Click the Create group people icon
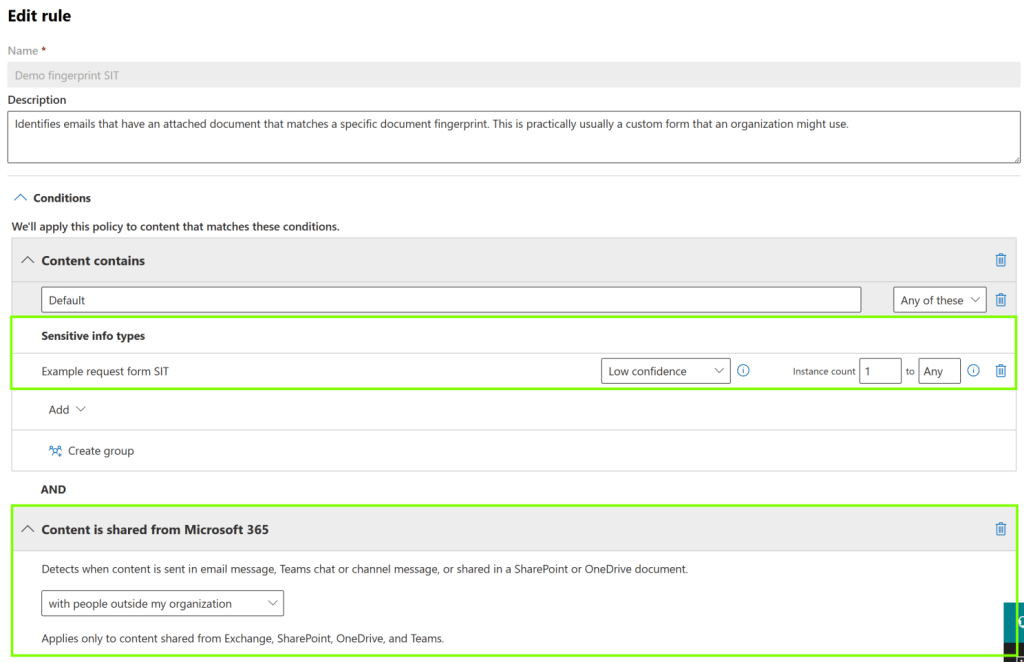Screen dimensions: 1024x662 (x=56, y=451)
